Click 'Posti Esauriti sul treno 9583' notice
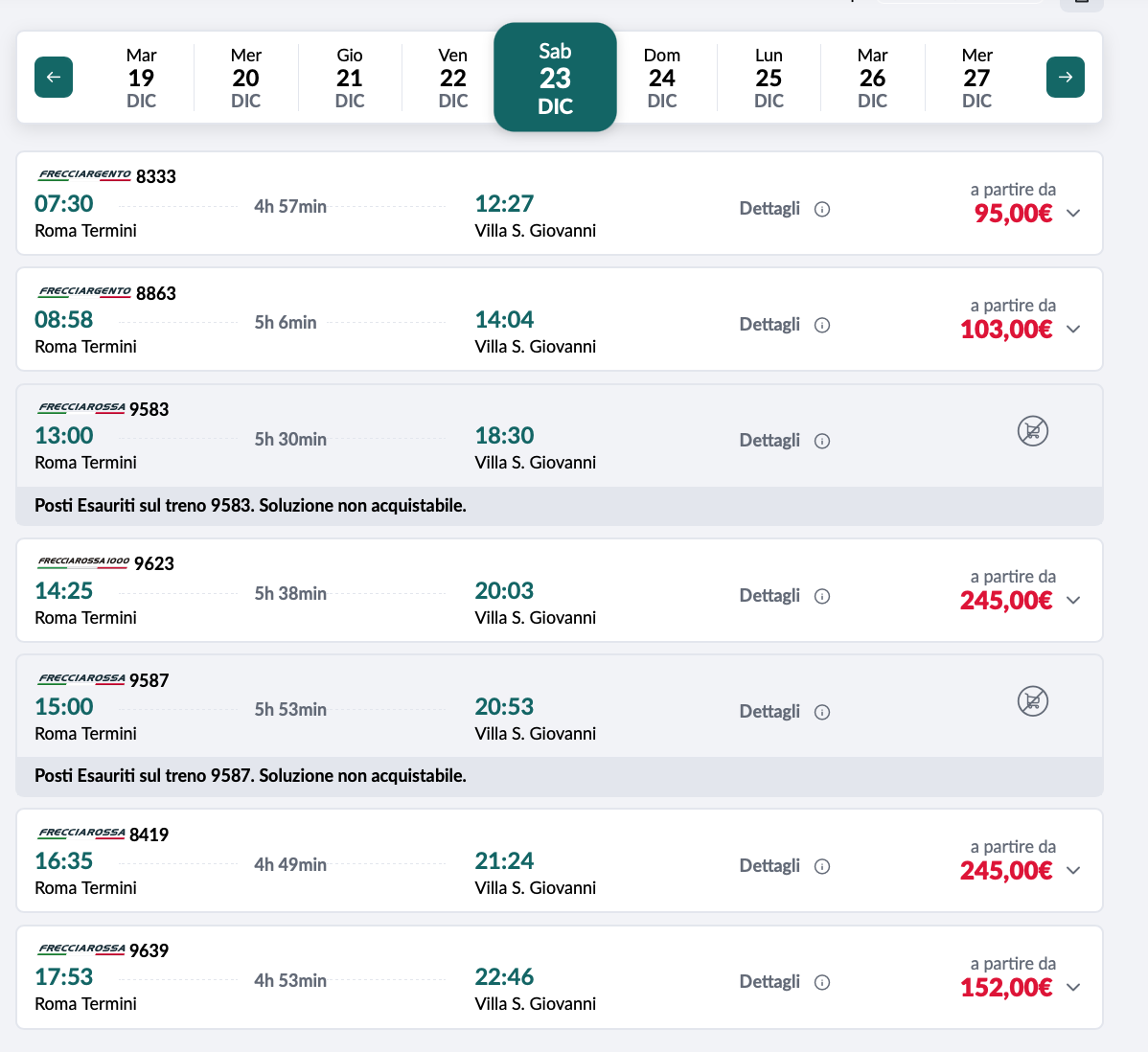Screen dimensions: 1148x1052 (250, 506)
